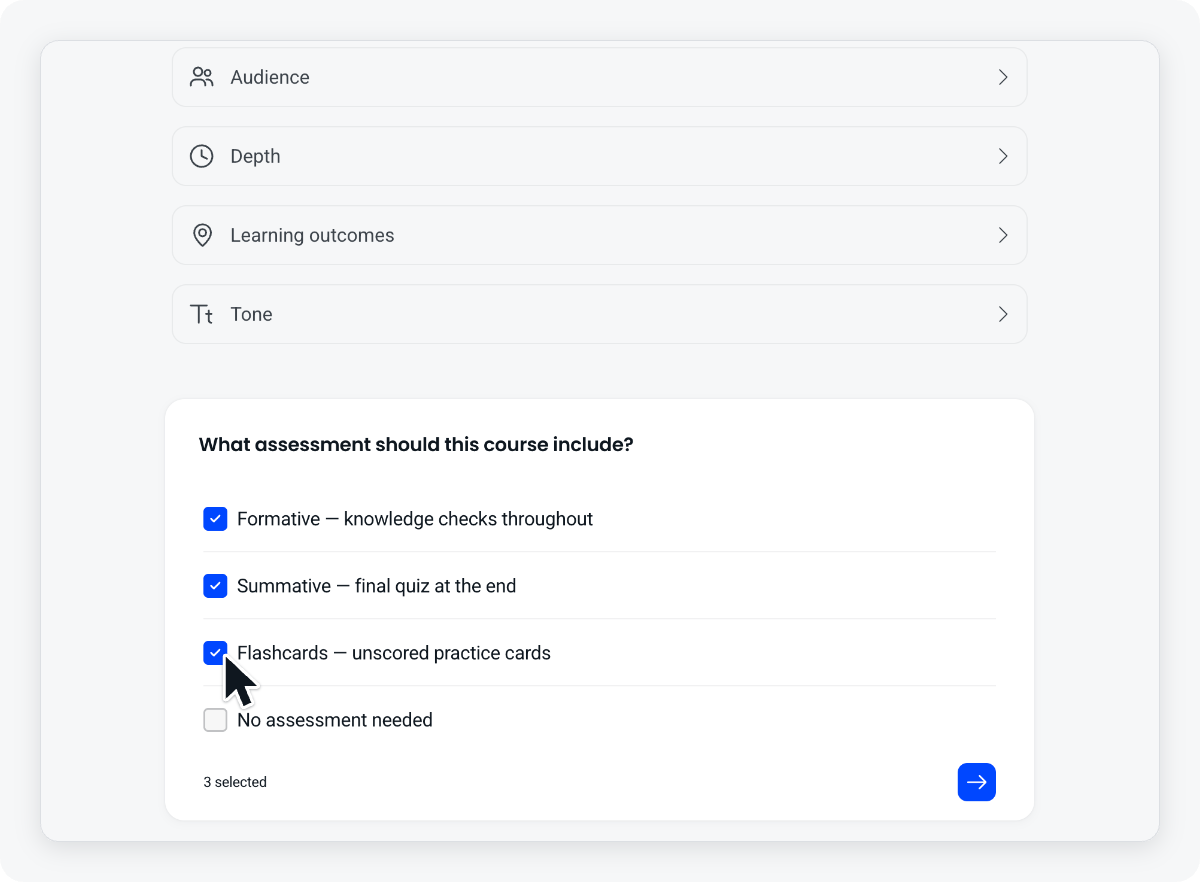Expand the Audience row chevron
Image resolution: width=1200 pixels, height=882 pixels.
point(1003,77)
